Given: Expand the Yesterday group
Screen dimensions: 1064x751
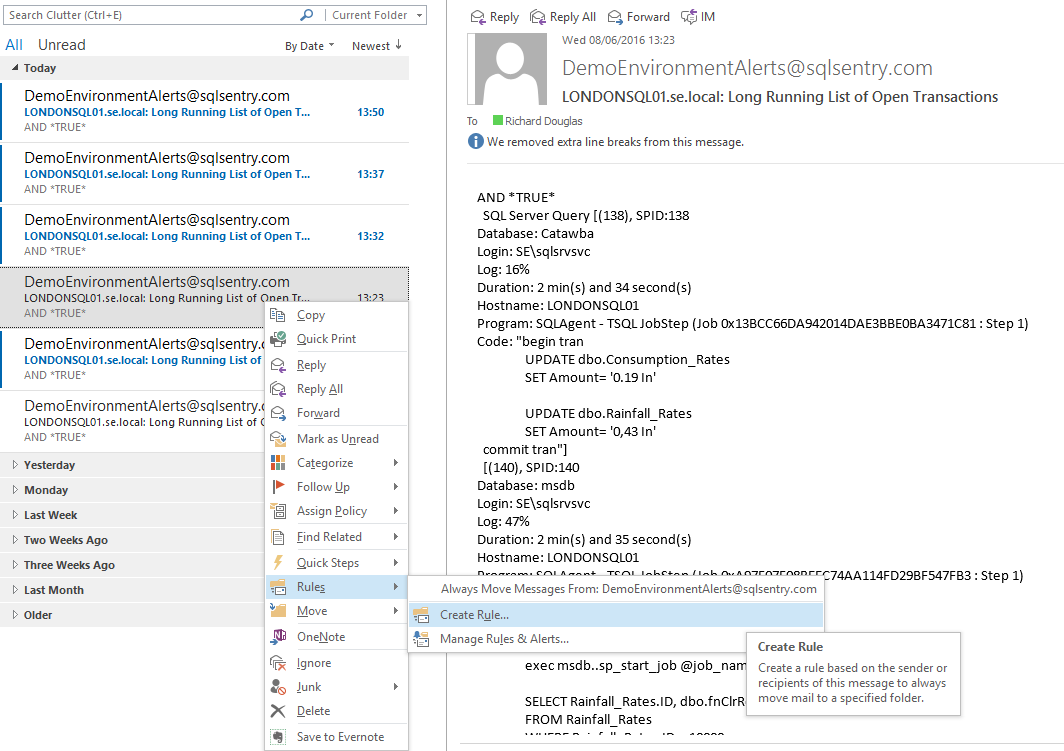Looking at the screenshot, I should (15, 465).
